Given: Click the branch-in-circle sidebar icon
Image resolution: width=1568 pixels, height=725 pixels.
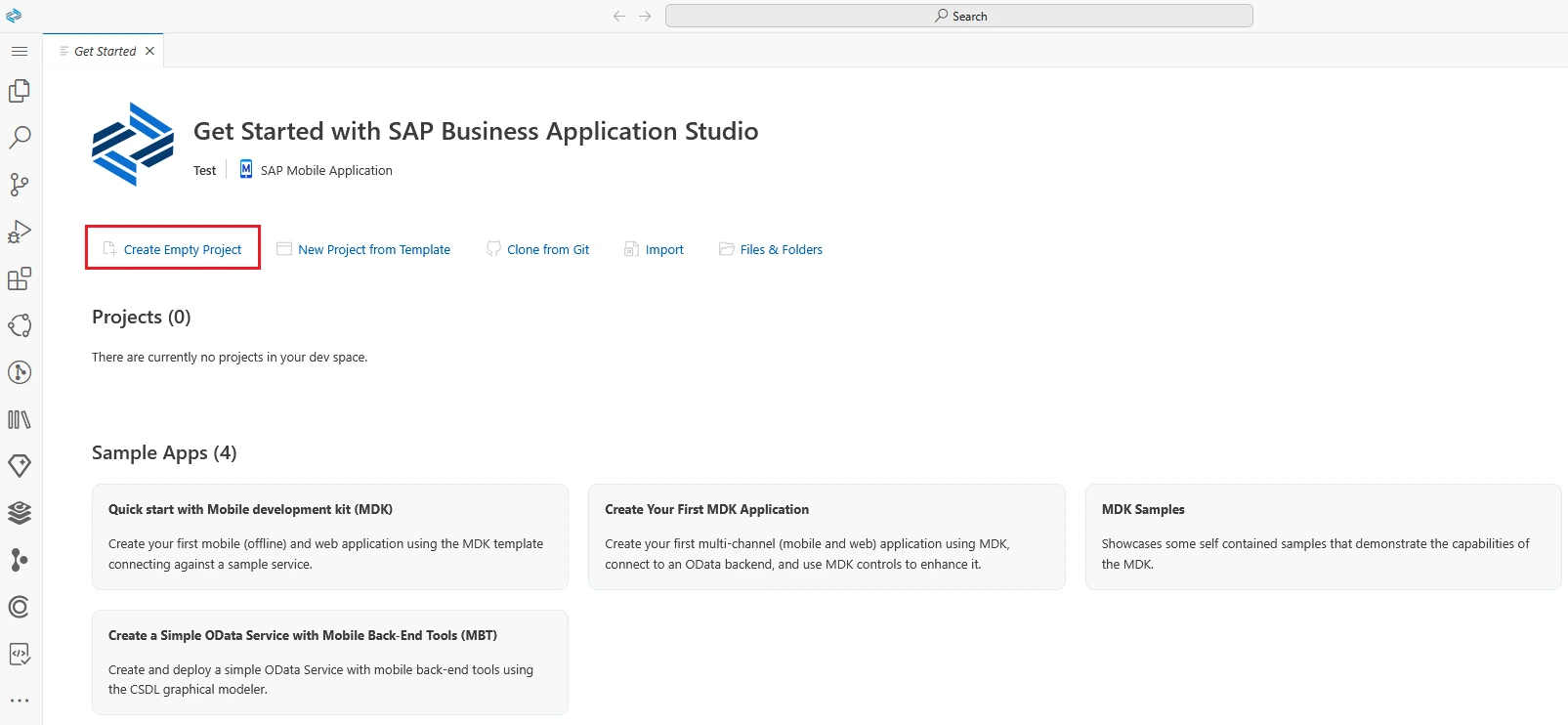Looking at the screenshot, I should pos(20,372).
